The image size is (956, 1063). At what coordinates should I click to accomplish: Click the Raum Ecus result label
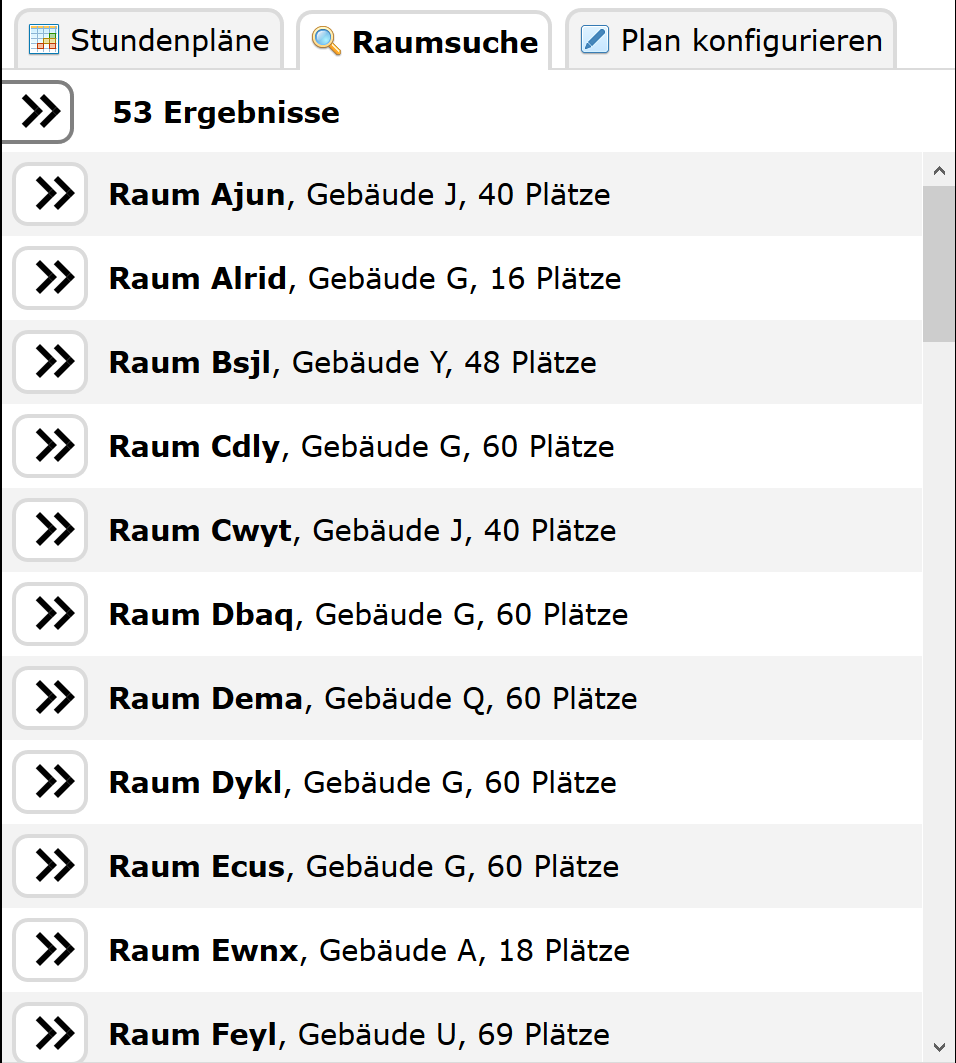click(363, 866)
